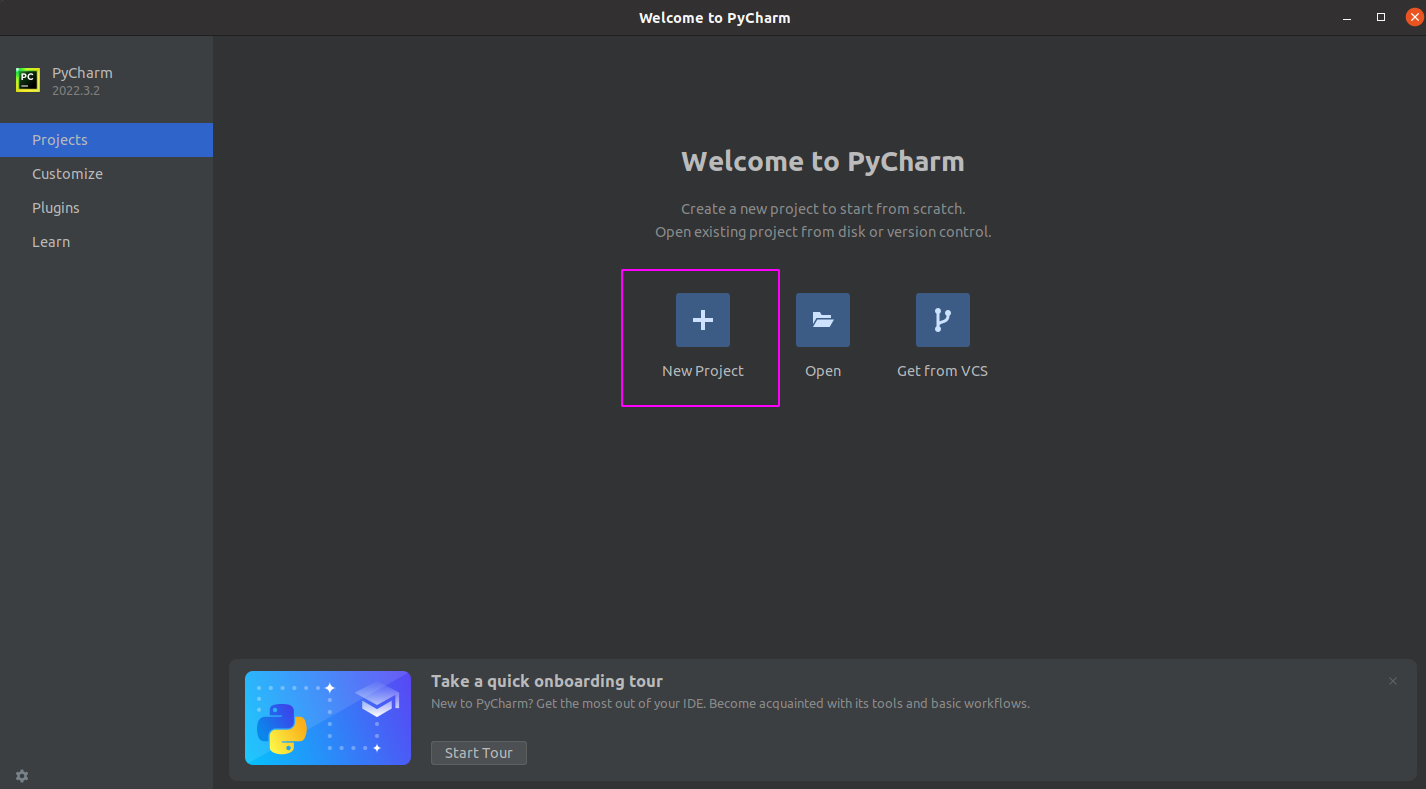Click the Open label under folder icon

[823, 371]
